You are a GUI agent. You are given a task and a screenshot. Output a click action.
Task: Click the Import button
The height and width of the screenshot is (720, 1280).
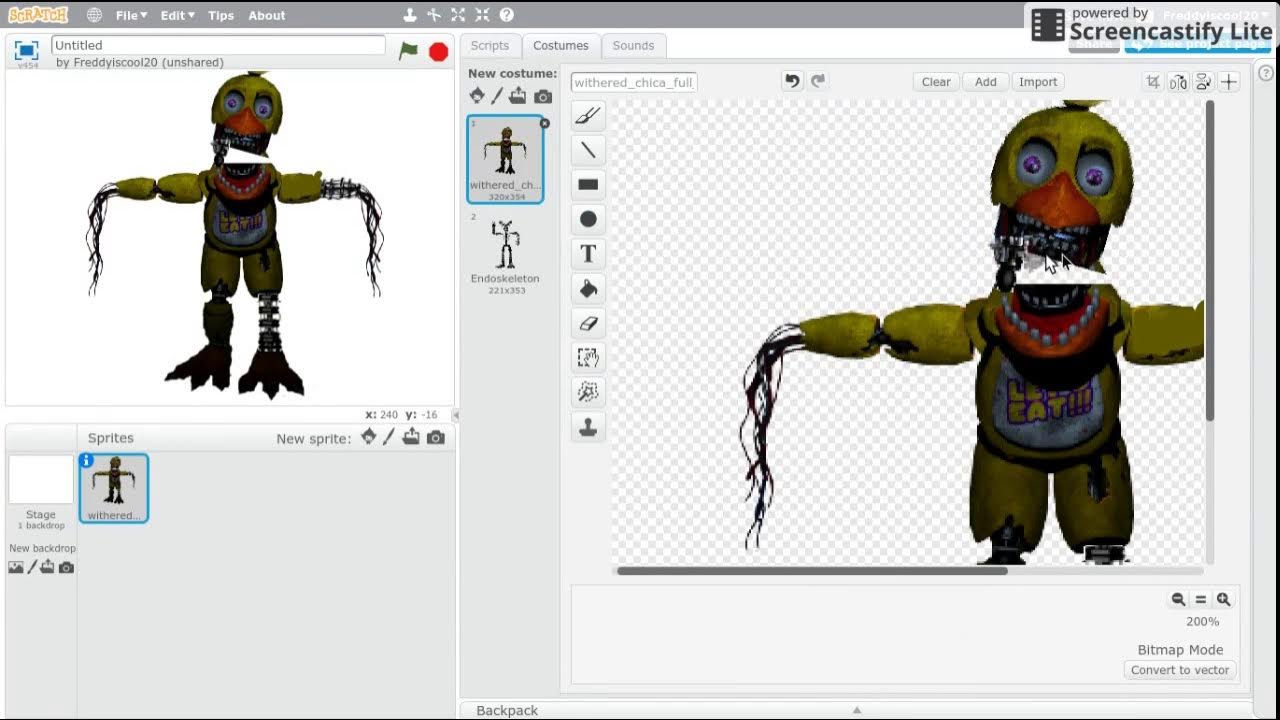(1038, 82)
